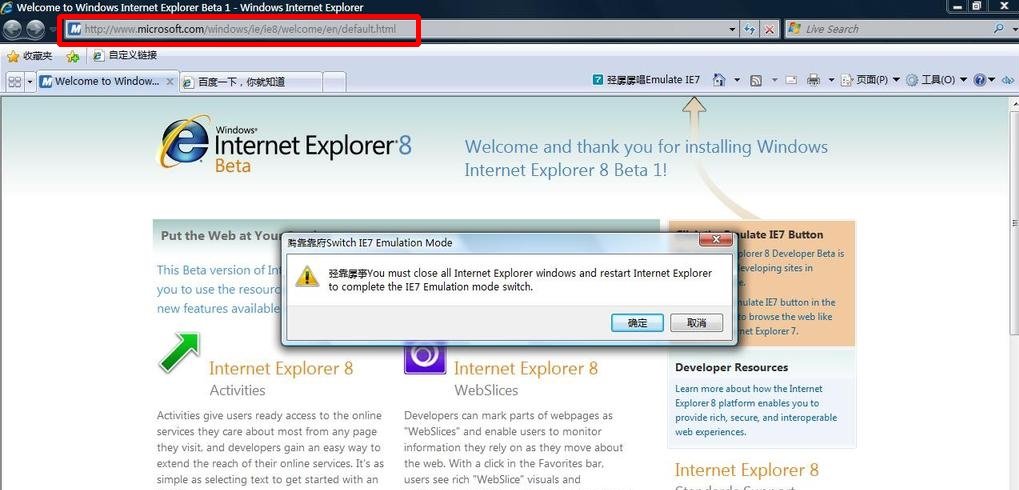Click the browser Back arrow button
Screen dimensions: 1019x490
click(13, 29)
